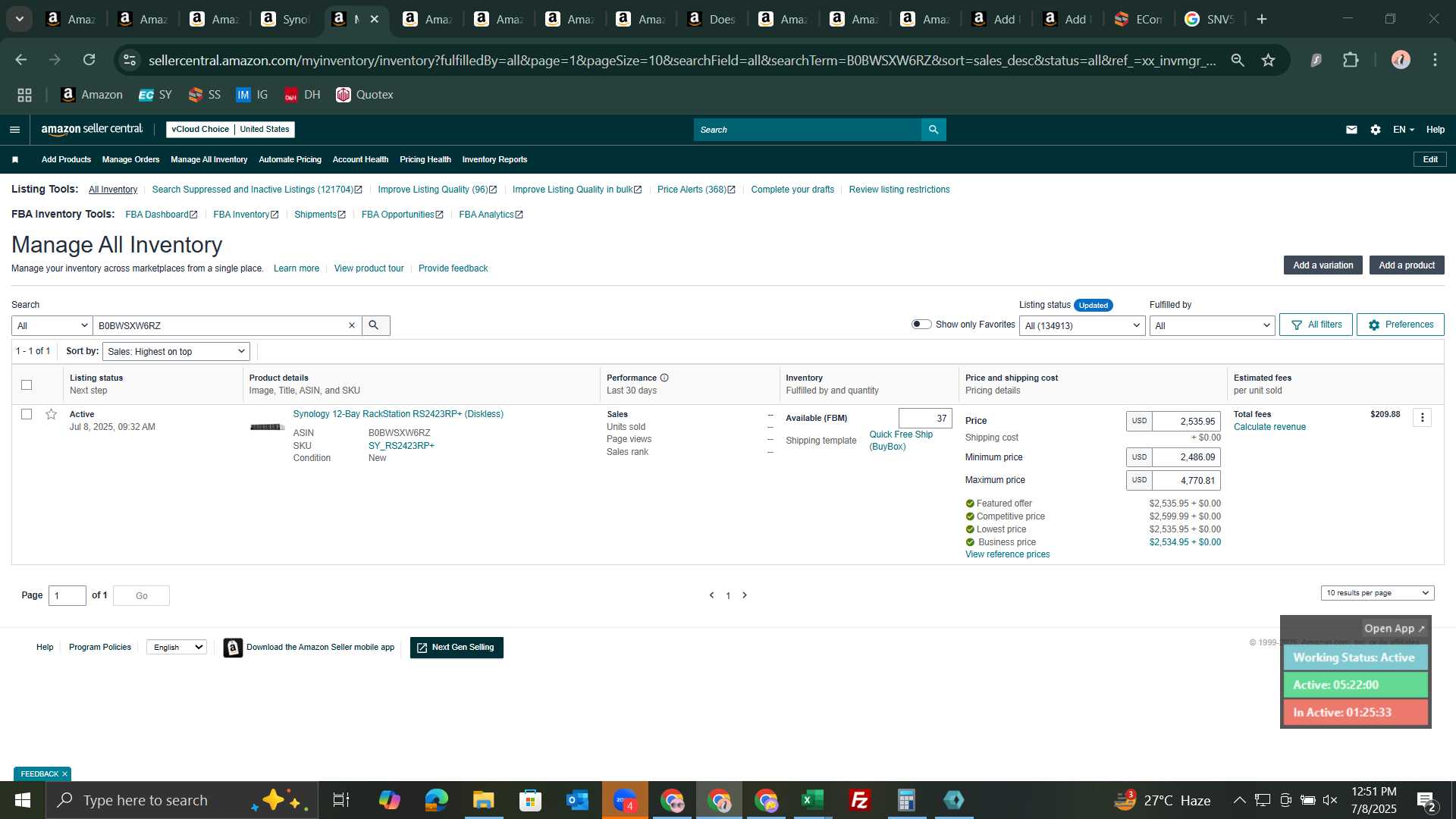This screenshot has width=1456, height=819.
Task: Go to previous results page arrow
Action: point(711,596)
